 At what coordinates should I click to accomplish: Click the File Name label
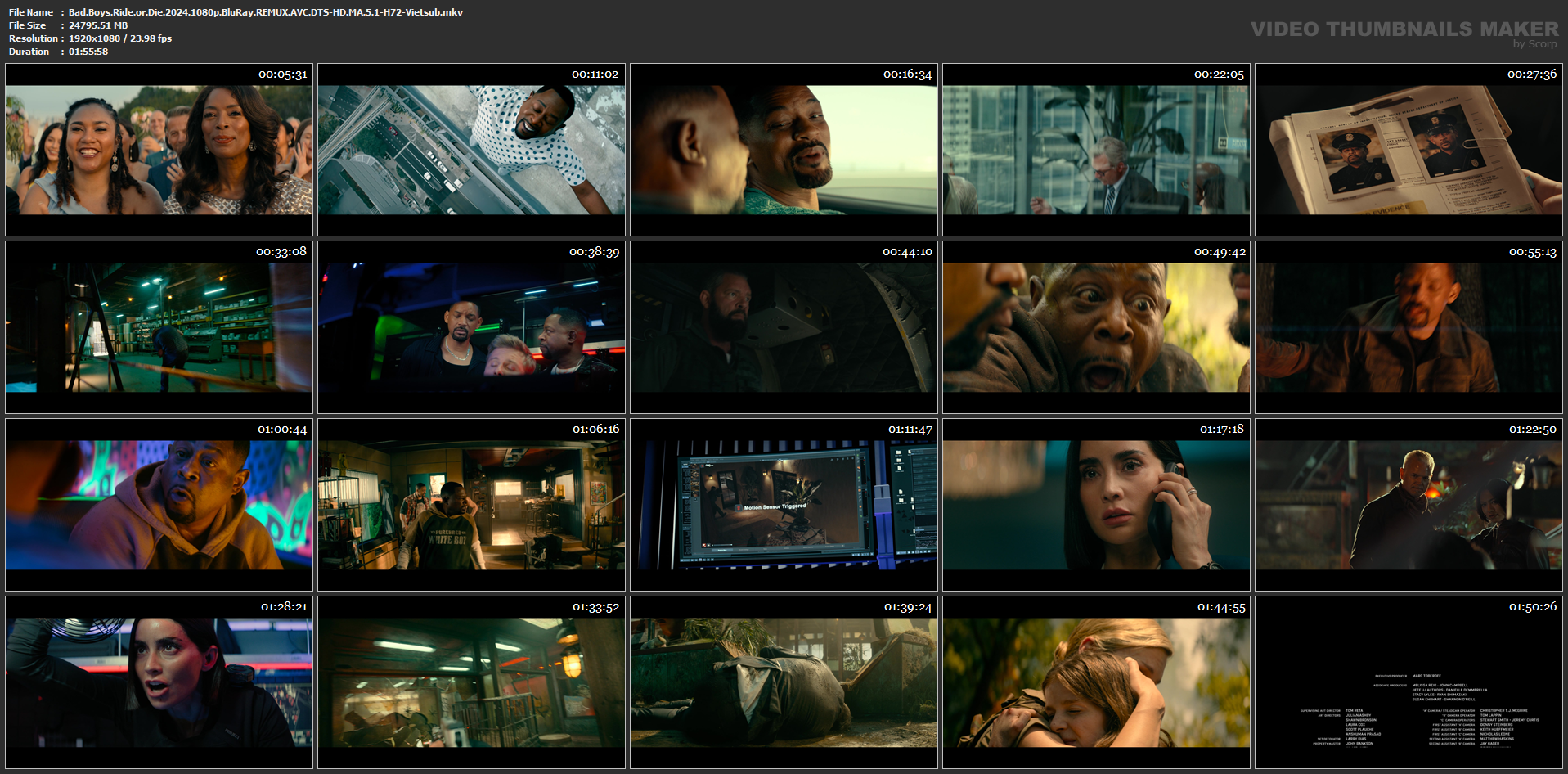coord(31,12)
